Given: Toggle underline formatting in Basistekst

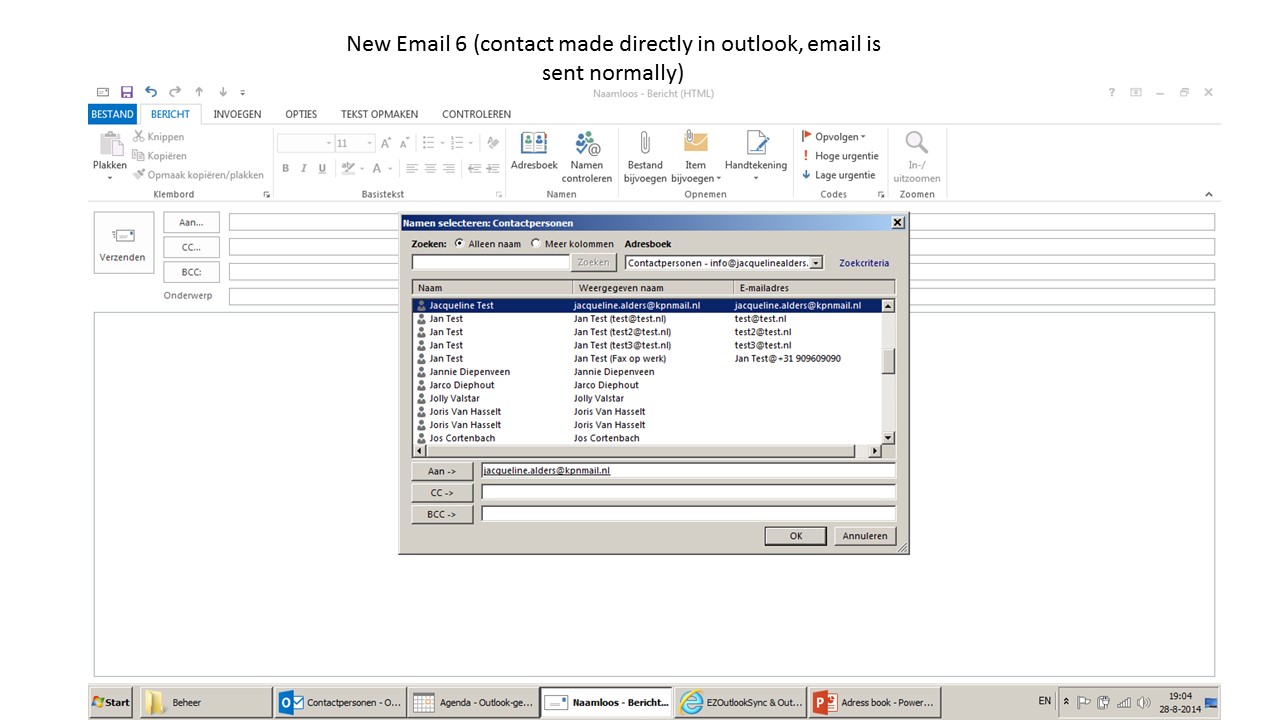Looking at the screenshot, I should point(322,169).
